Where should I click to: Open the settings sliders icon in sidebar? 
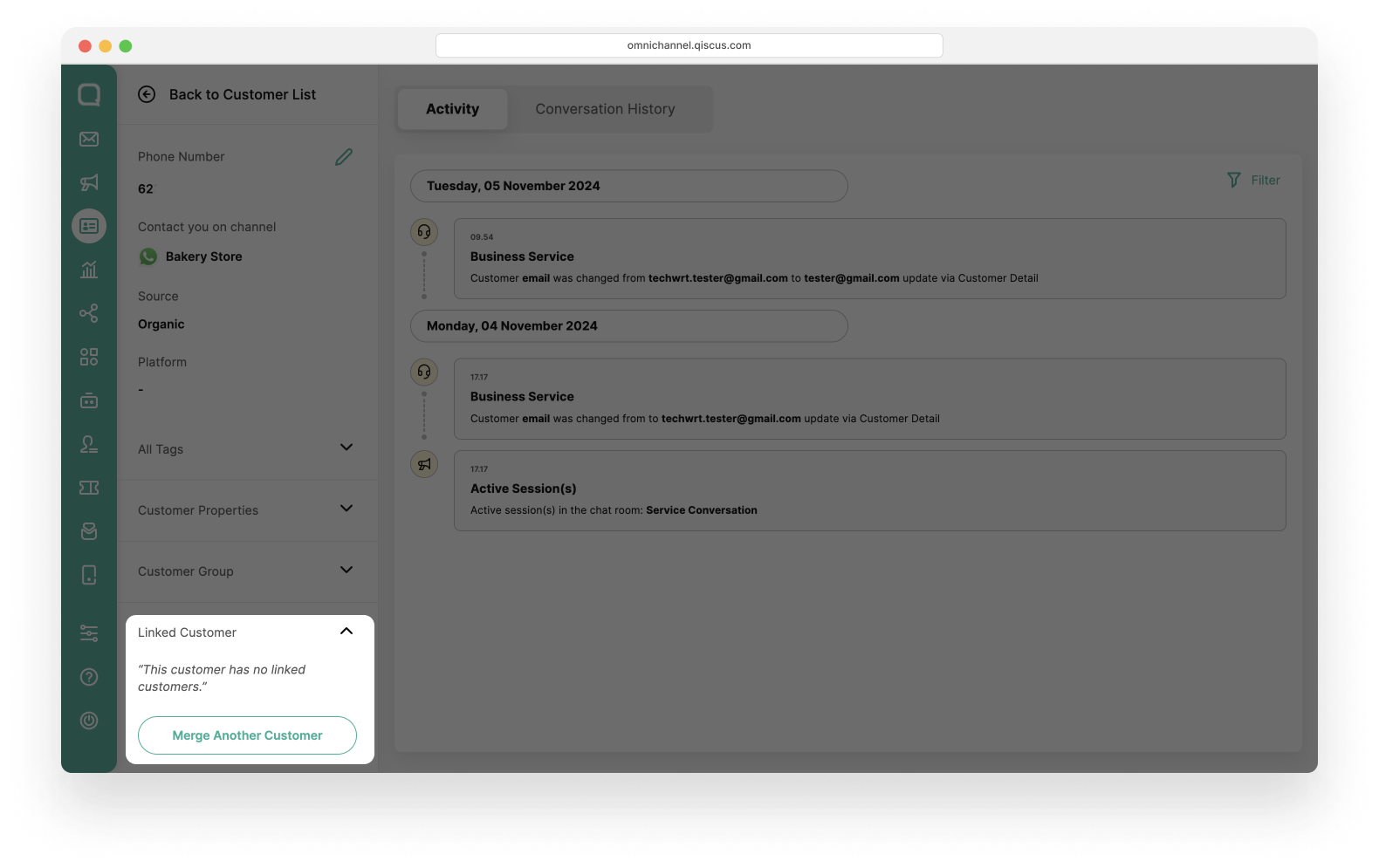pyautogui.click(x=89, y=633)
